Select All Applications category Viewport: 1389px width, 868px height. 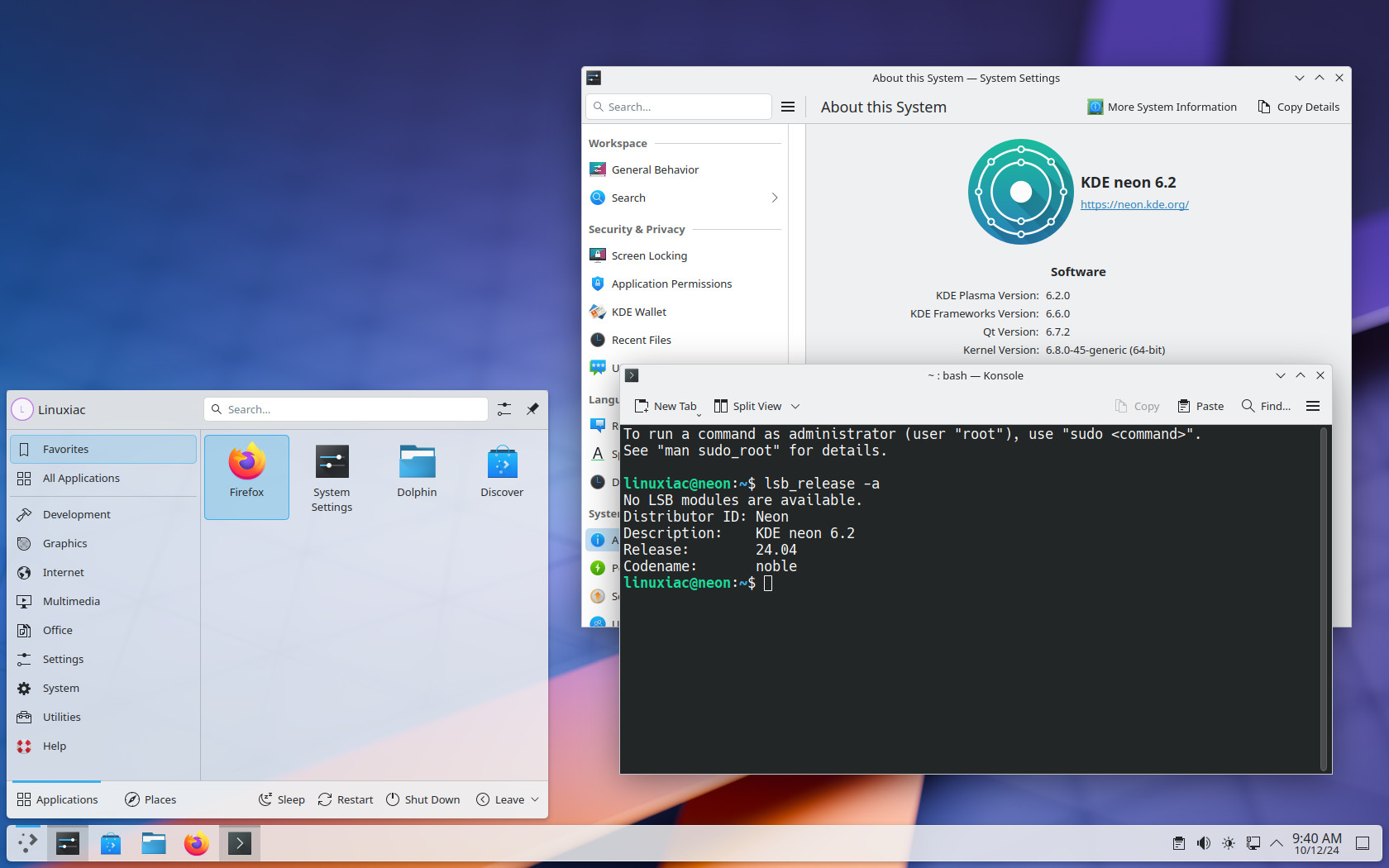click(103, 478)
